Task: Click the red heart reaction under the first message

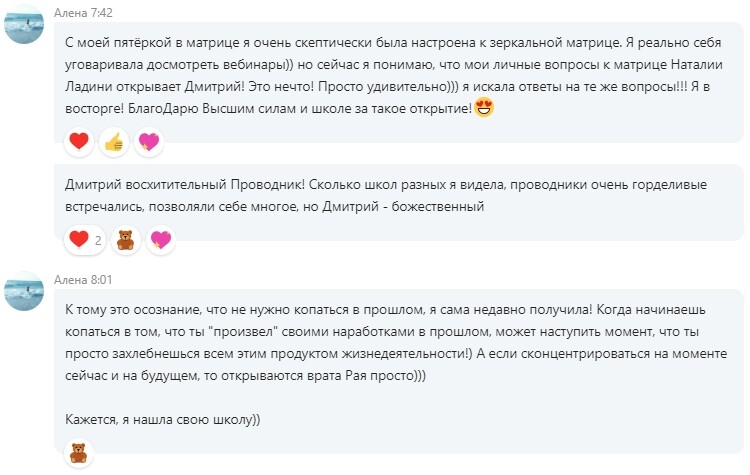Action: (x=78, y=142)
